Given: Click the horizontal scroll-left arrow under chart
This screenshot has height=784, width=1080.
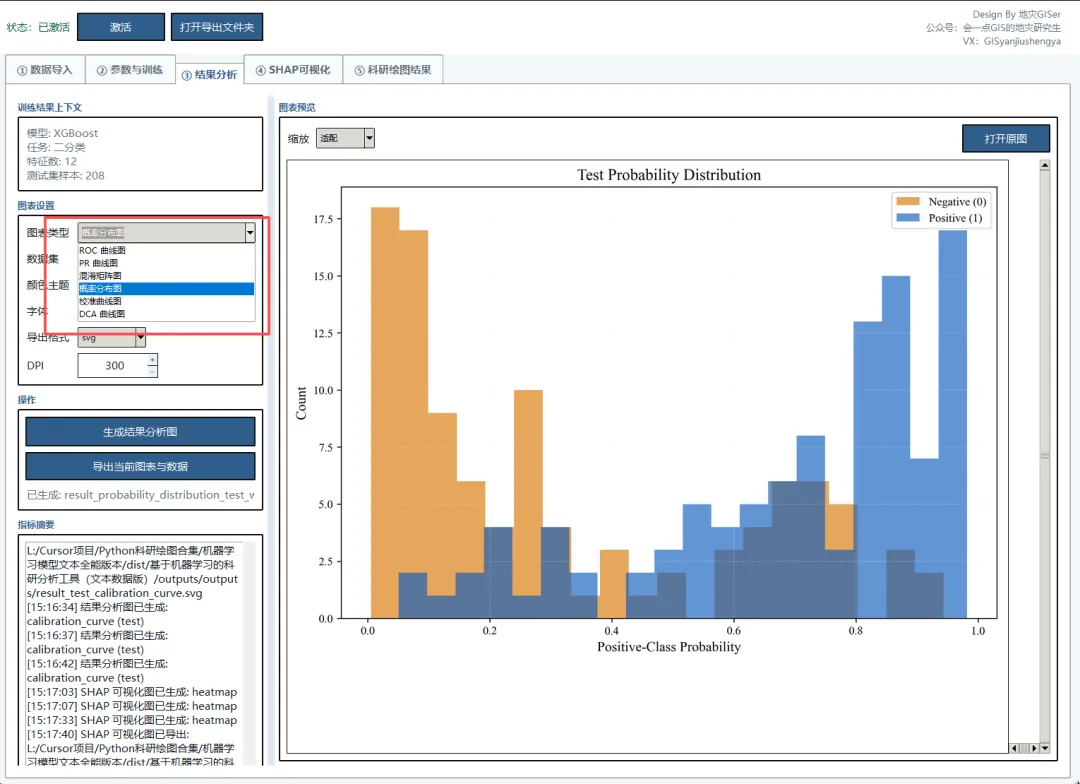Looking at the screenshot, I should [x=1014, y=748].
